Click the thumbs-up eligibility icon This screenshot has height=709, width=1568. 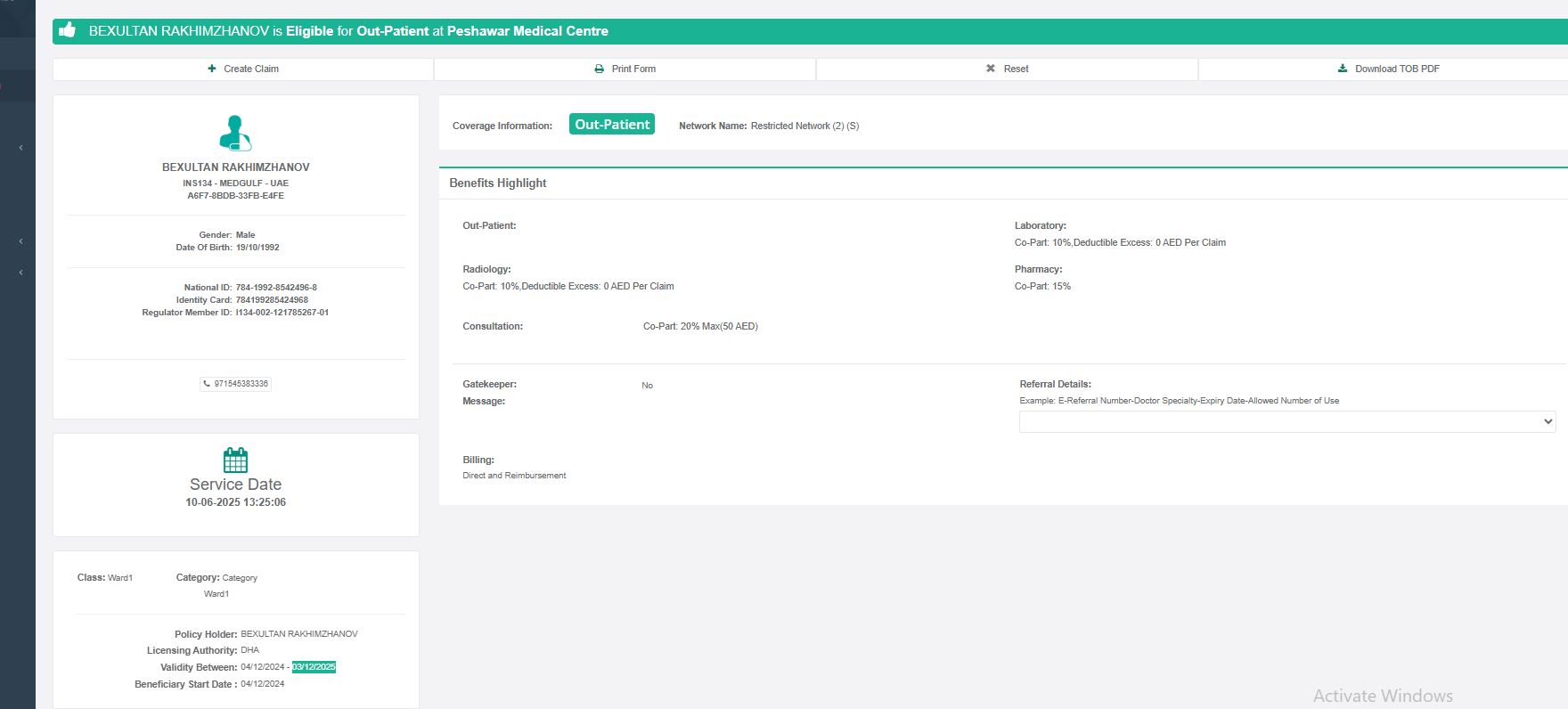(67, 30)
